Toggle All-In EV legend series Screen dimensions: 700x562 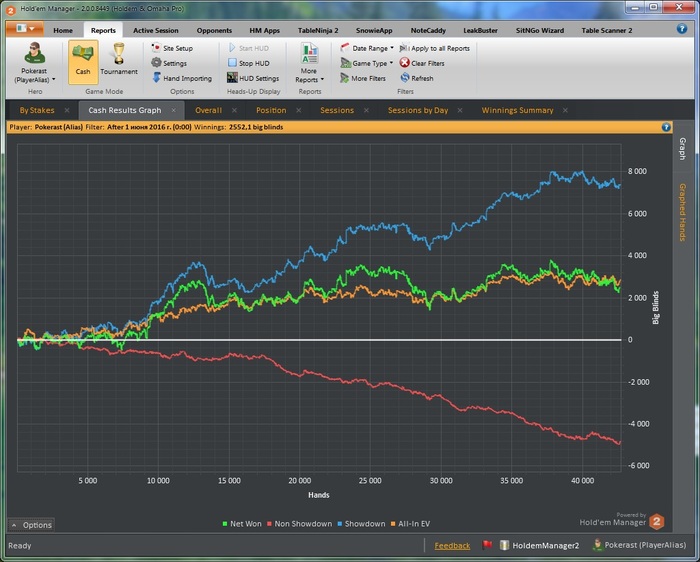410,524
